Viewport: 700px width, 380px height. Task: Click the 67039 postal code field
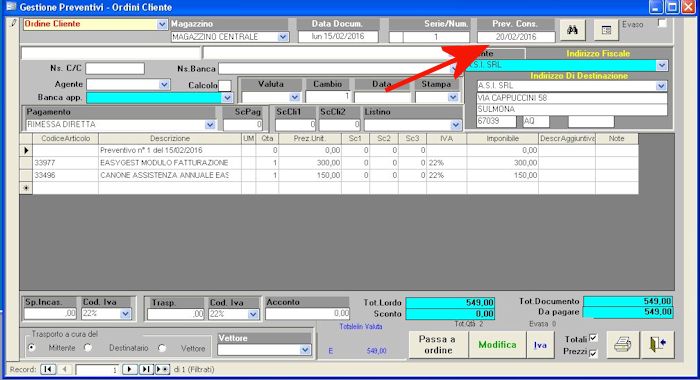[x=496, y=121]
